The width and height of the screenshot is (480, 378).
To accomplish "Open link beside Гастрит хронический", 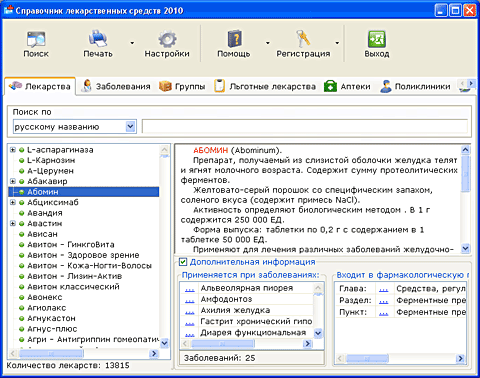I will click(190, 322).
